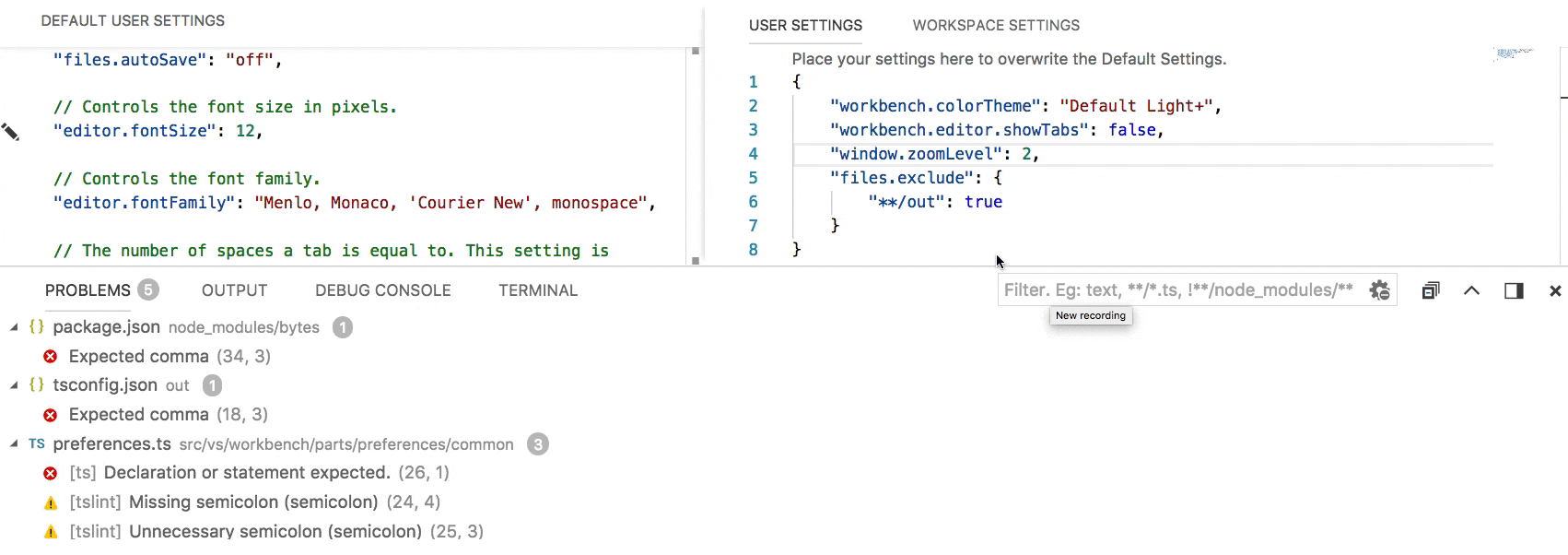
Task: Maximize panel with the up chevron icon
Action: click(1471, 290)
